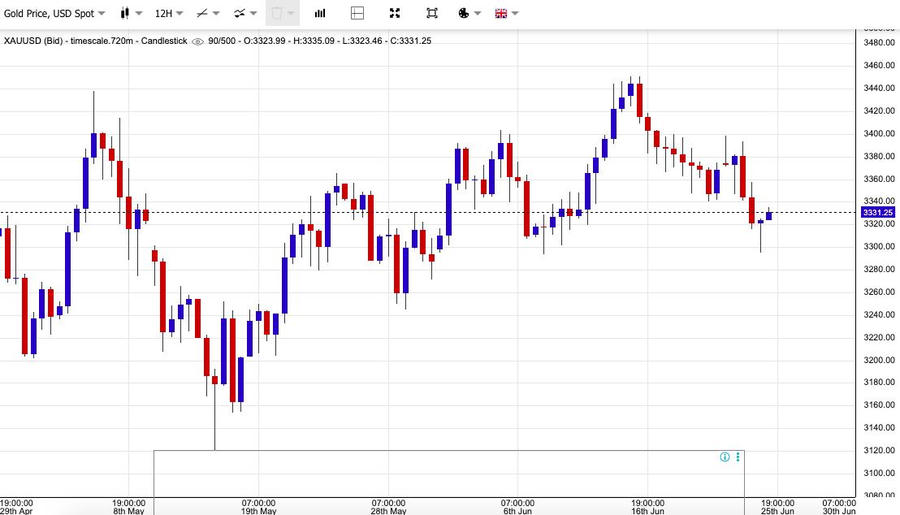Viewport: 900px width, 515px height.
Task: Click the bar chart volume icon
Action: [320, 14]
